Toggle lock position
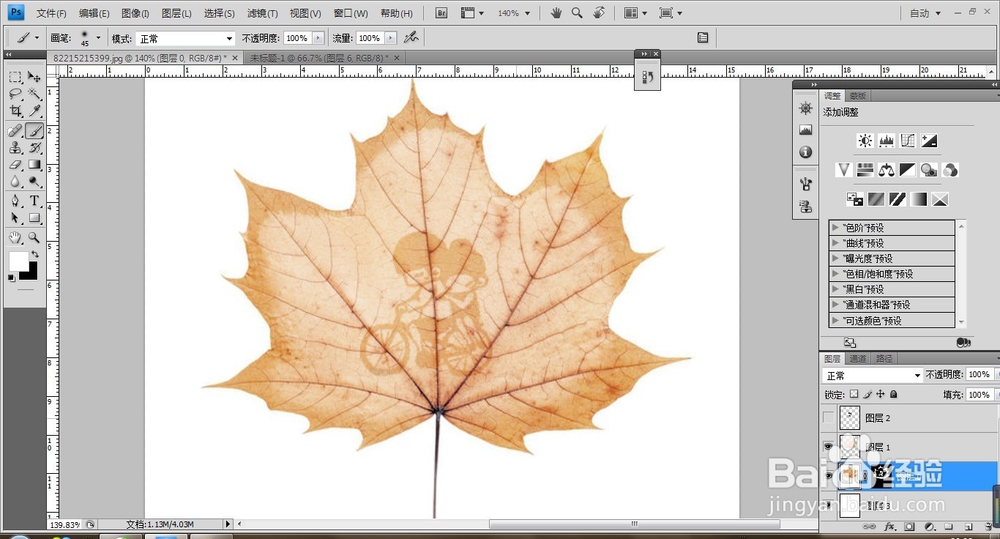The image size is (1000, 539). 881,394
